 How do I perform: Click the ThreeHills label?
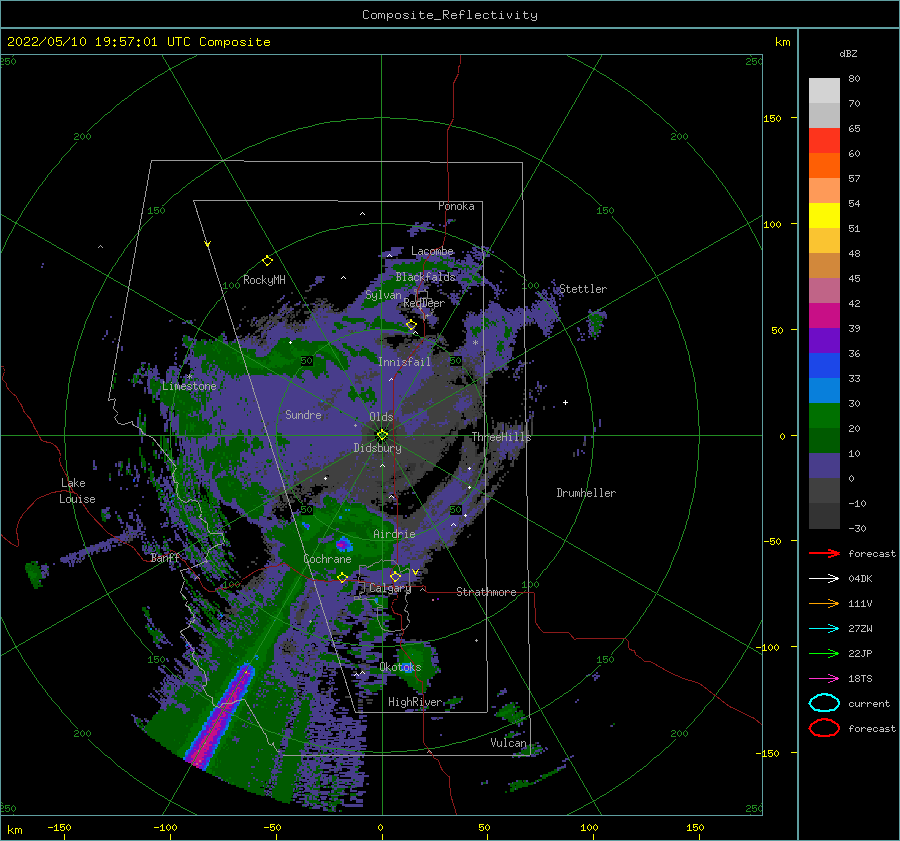coord(502,437)
